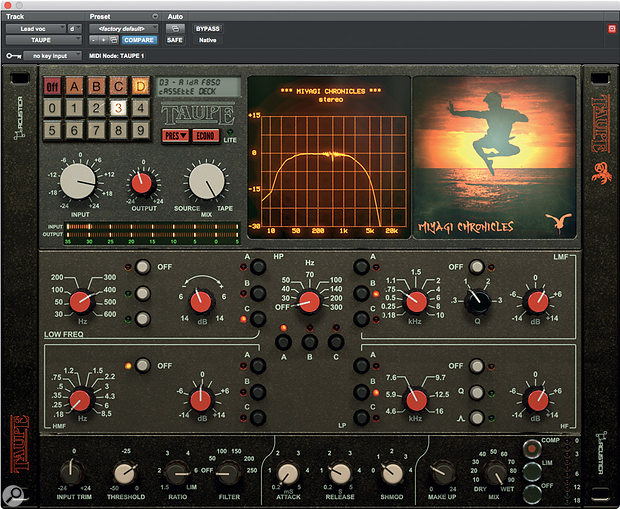Toggle the HF OFF switch
The width and height of the screenshot is (620, 509).
[x=476, y=366]
